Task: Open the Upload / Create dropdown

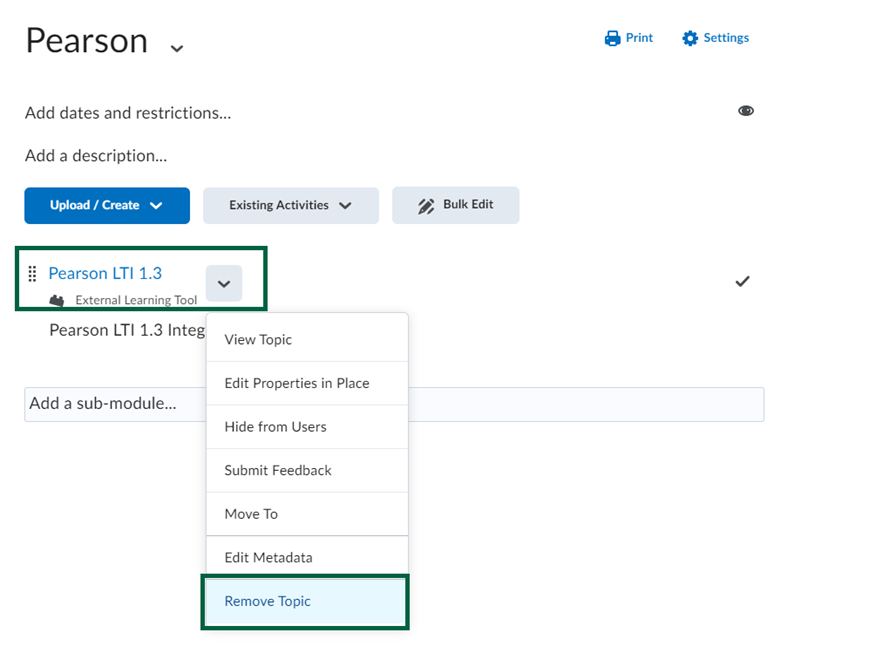Action: pyautogui.click(x=106, y=205)
